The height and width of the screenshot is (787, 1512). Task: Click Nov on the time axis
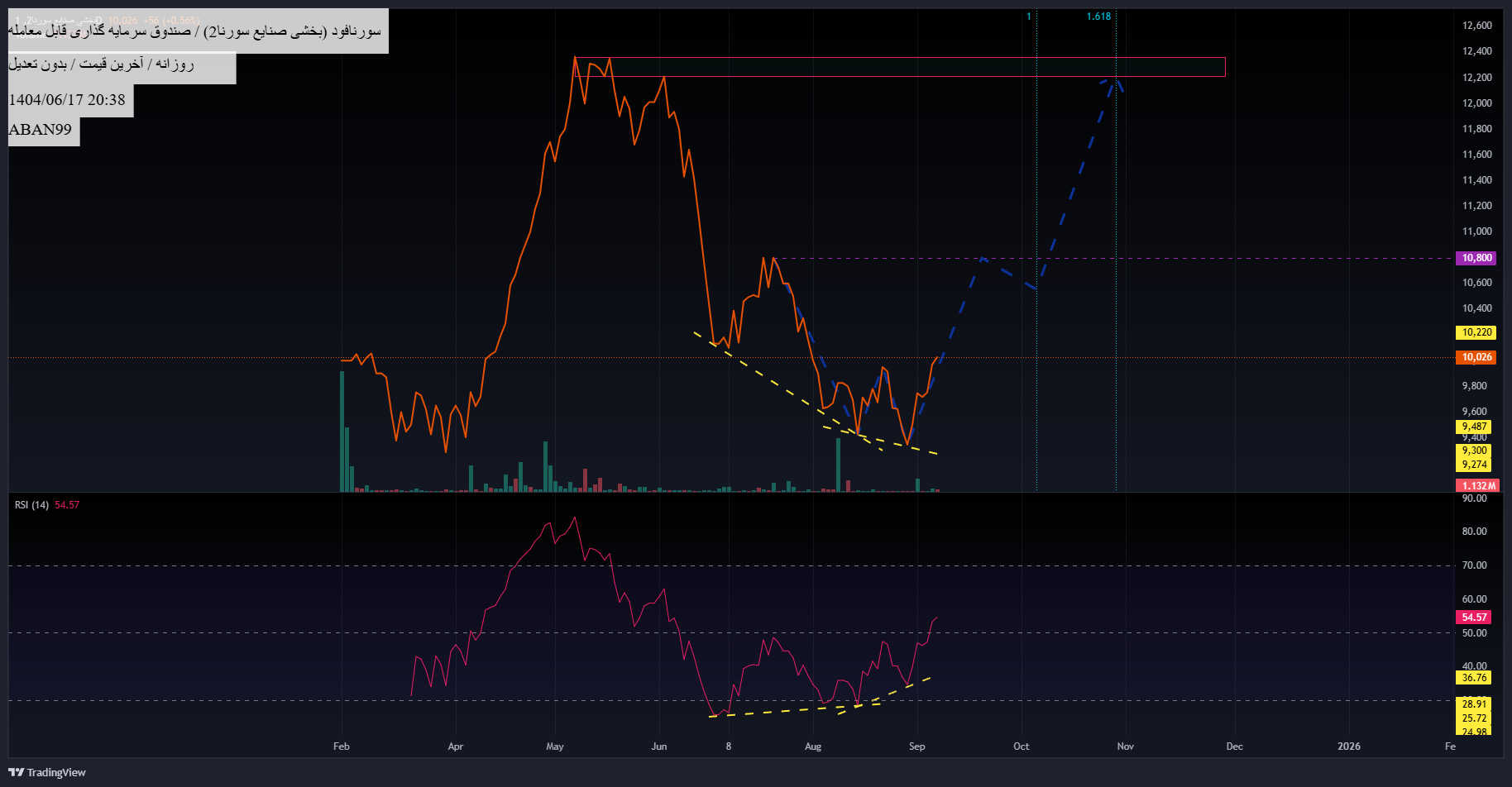(x=1126, y=746)
